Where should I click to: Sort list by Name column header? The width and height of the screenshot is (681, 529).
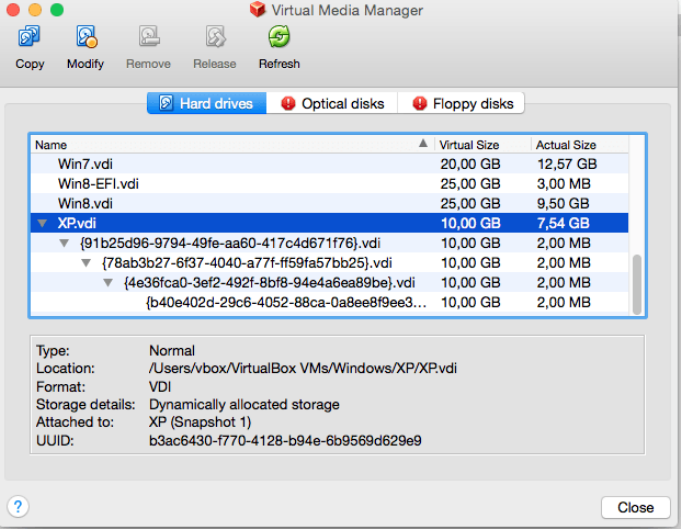[x=232, y=145]
